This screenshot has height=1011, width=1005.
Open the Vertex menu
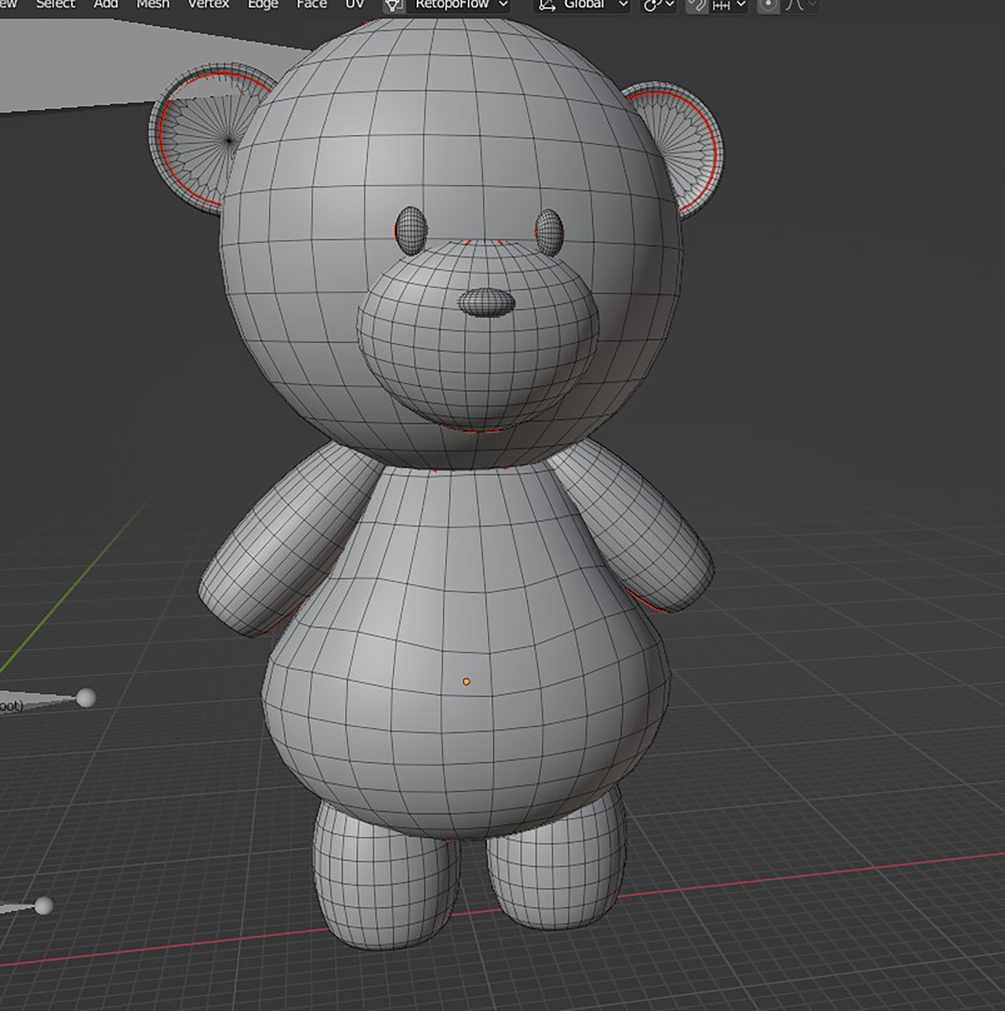[x=208, y=4]
